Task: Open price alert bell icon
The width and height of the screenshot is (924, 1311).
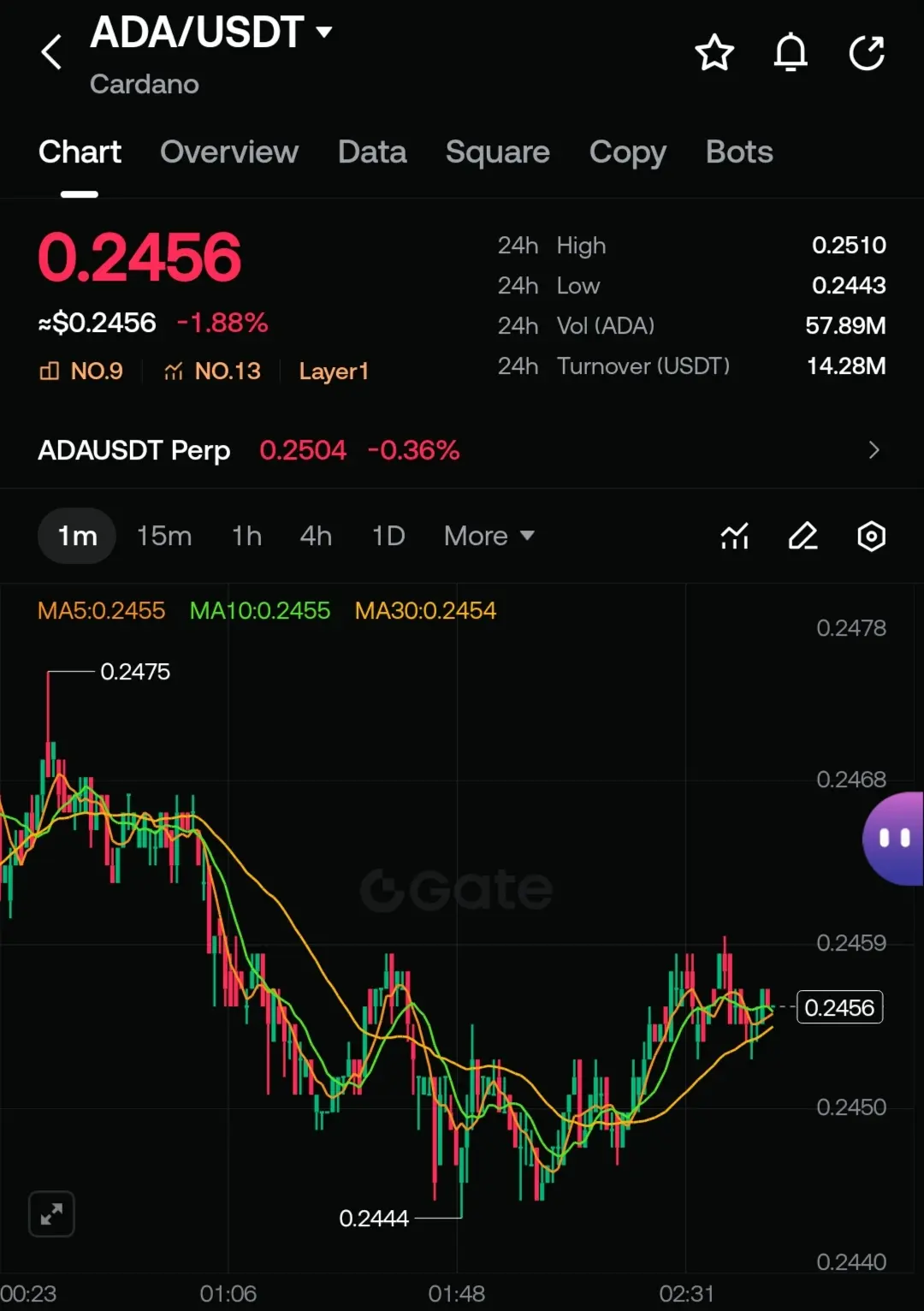Action: (791, 52)
